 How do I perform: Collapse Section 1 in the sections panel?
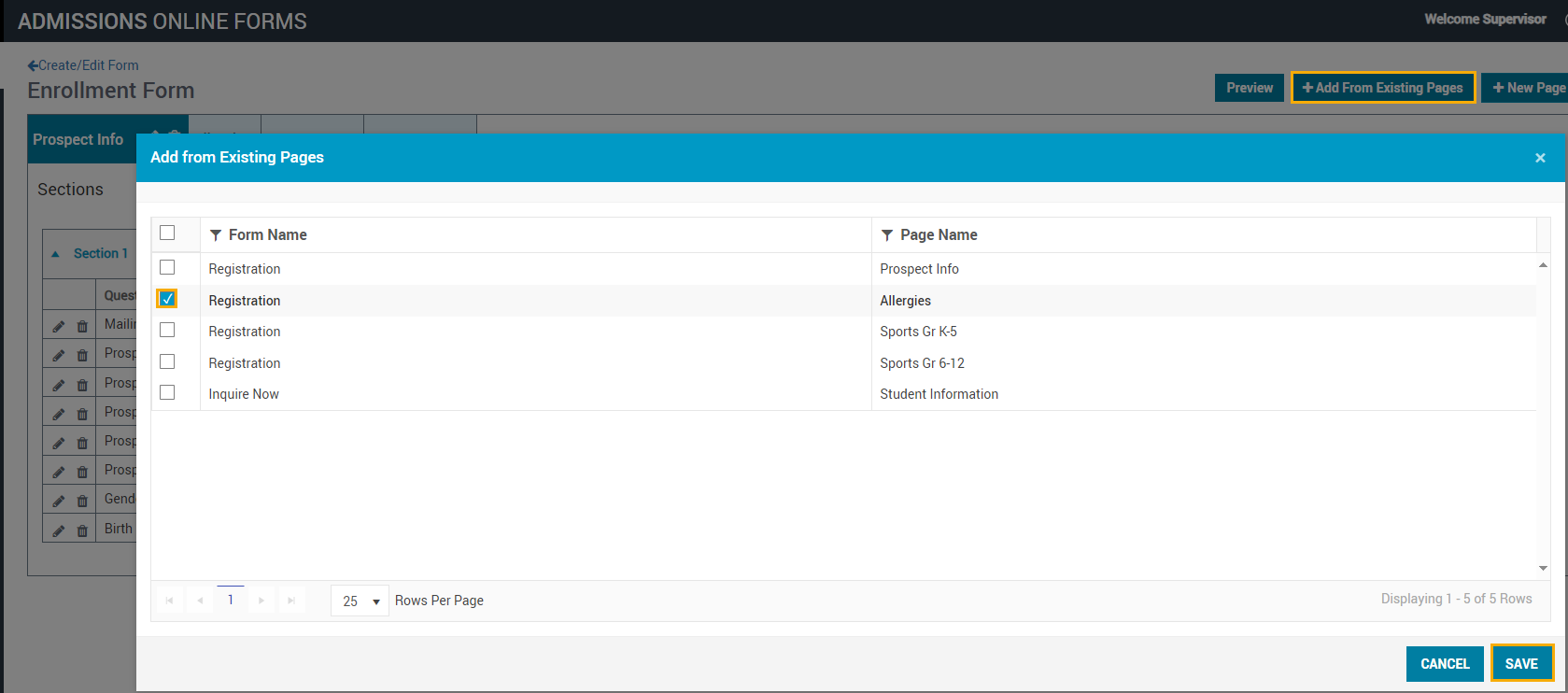pyautogui.click(x=55, y=254)
